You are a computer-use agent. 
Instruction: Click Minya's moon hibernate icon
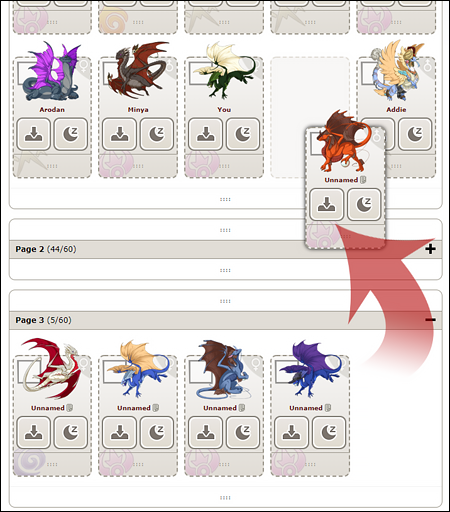point(157,134)
